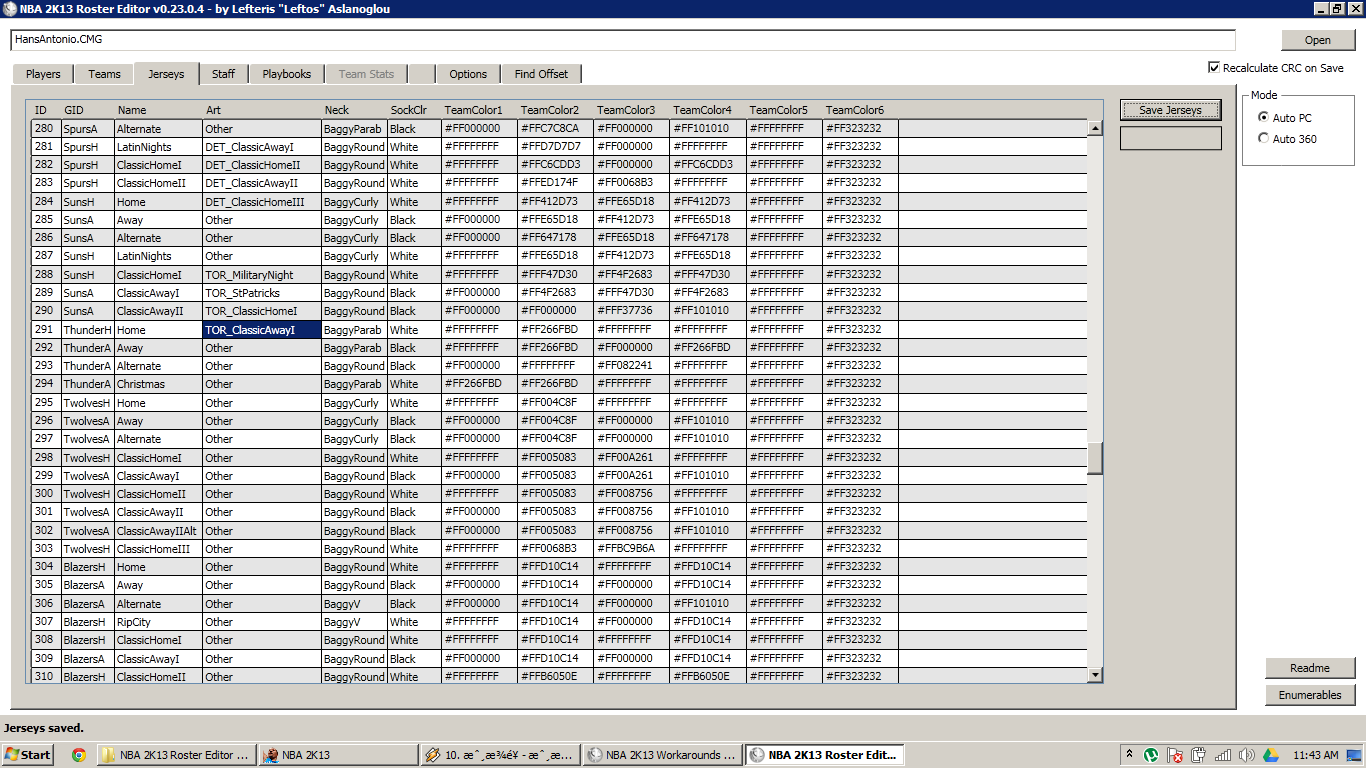Select the TOR_MilitaryNight art cell
The width and height of the screenshot is (1366, 768).
(x=262, y=275)
